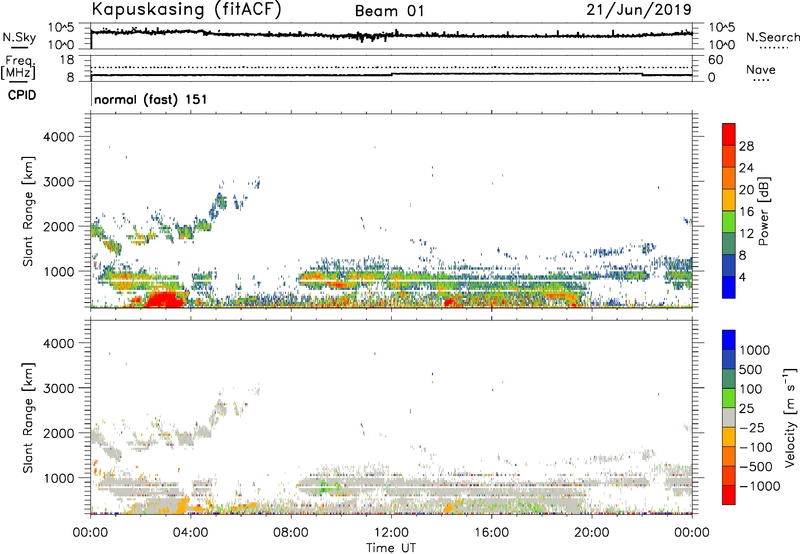Click the orange velocity patch near 03:30

point(181,505)
